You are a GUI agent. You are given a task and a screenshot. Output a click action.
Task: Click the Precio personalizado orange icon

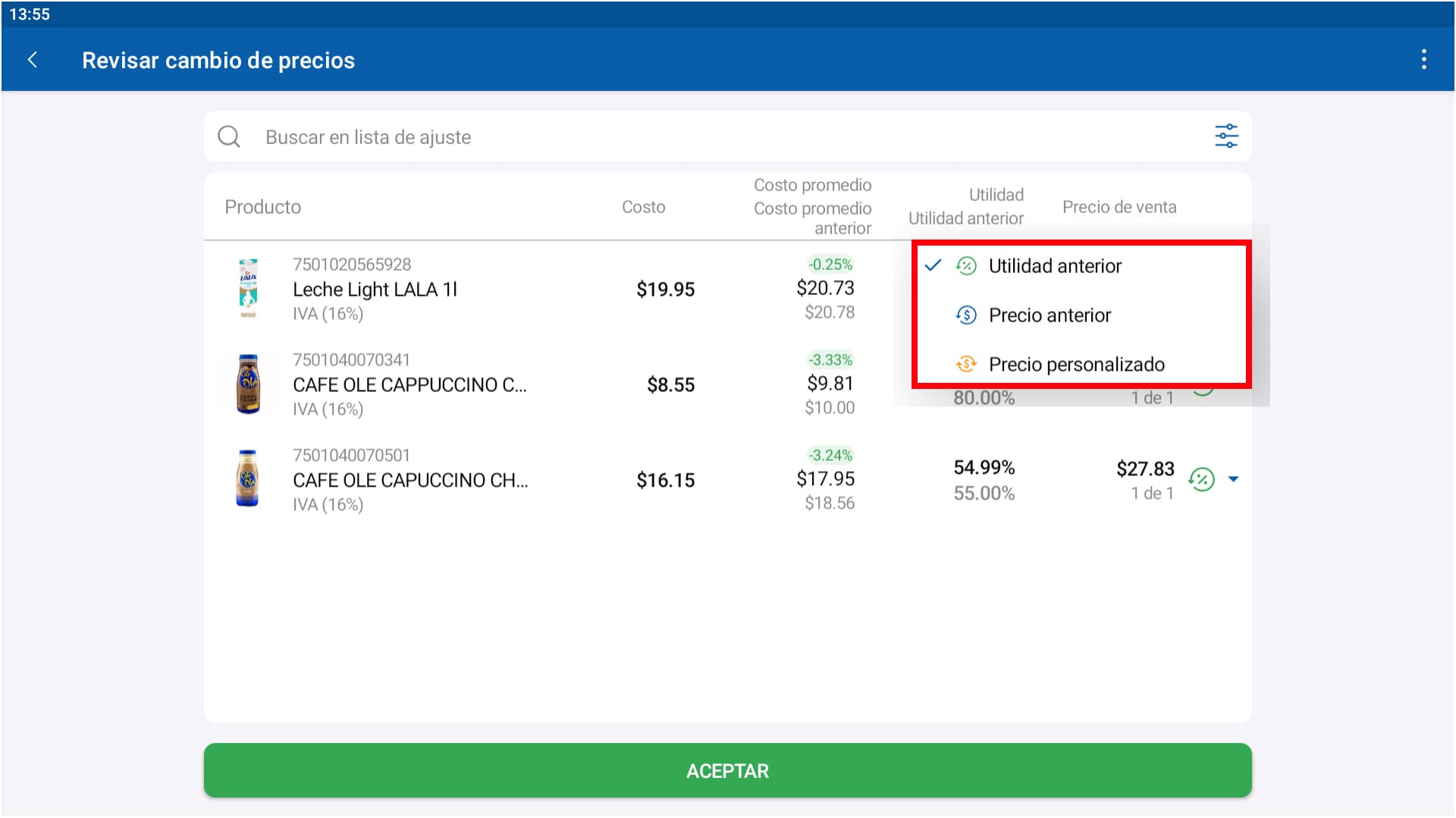point(966,365)
